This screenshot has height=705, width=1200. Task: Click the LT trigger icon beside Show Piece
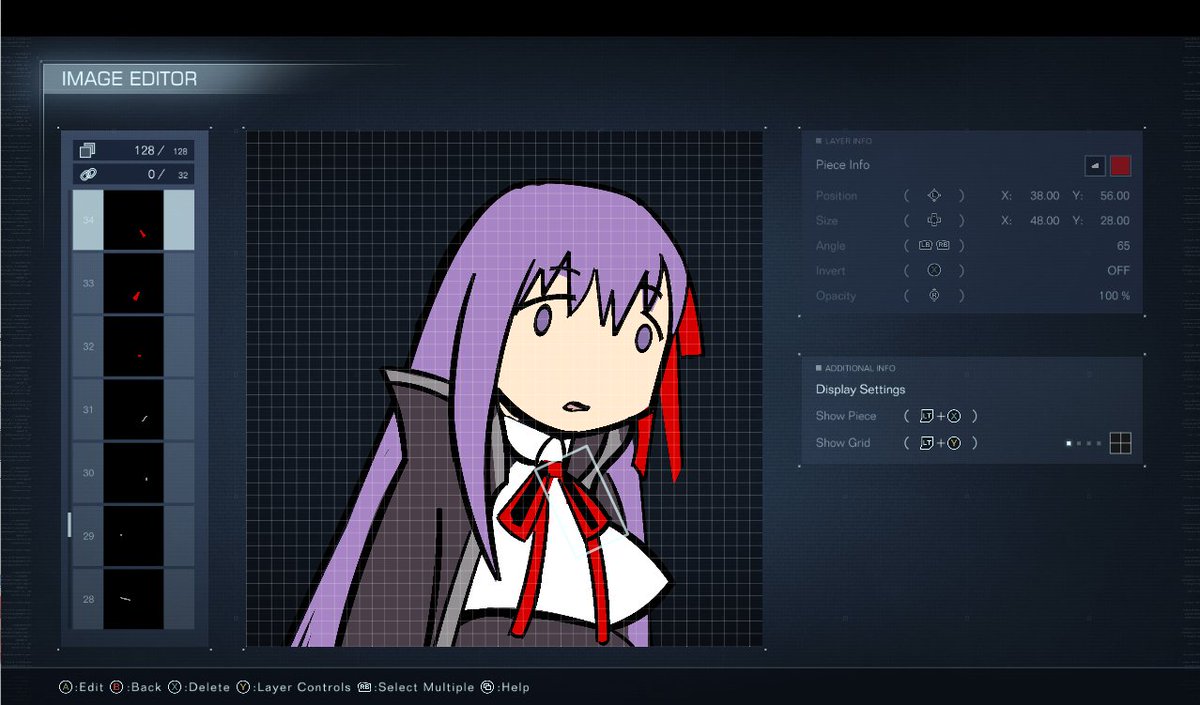pyautogui.click(x=926, y=416)
